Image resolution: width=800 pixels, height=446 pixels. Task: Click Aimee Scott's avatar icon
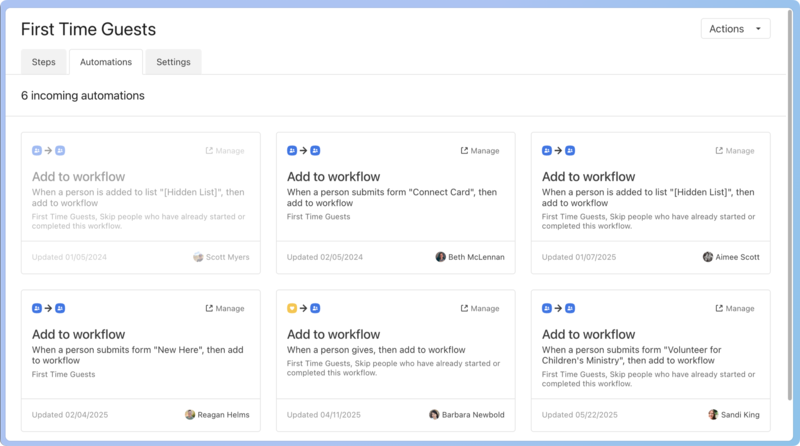click(x=708, y=257)
